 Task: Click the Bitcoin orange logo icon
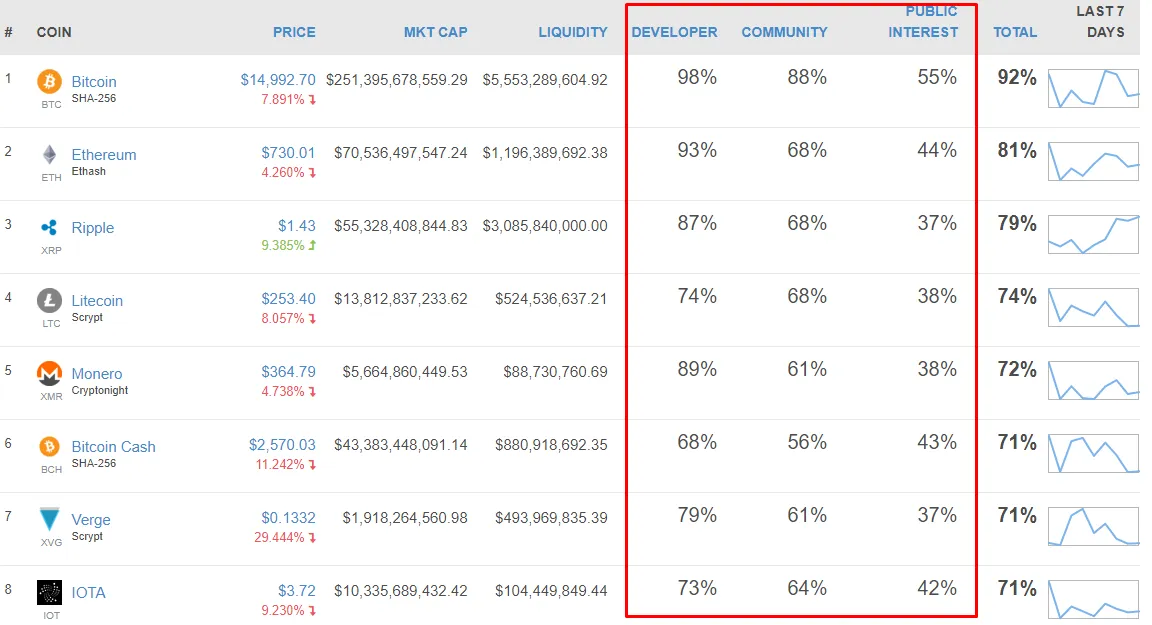pos(49,82)
